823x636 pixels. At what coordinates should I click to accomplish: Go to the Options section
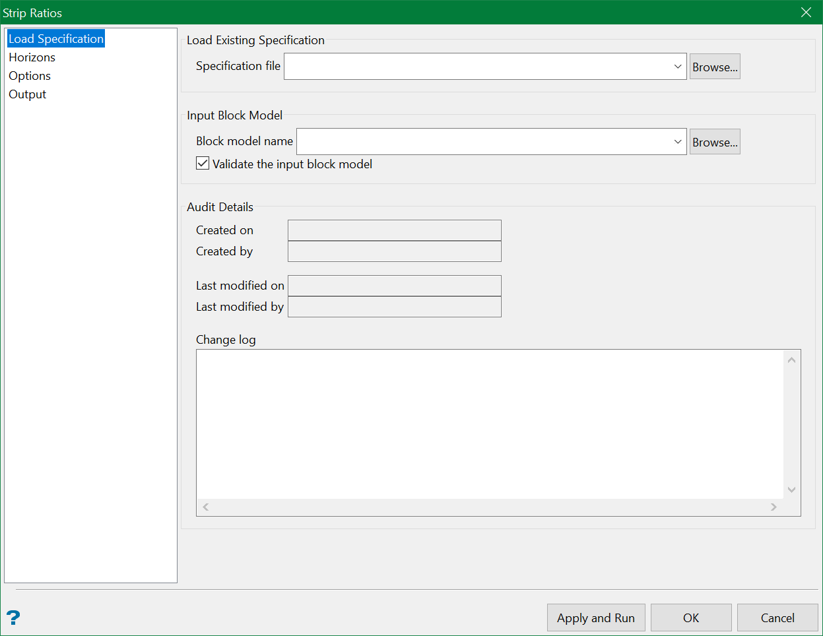[x=30, y=76]
